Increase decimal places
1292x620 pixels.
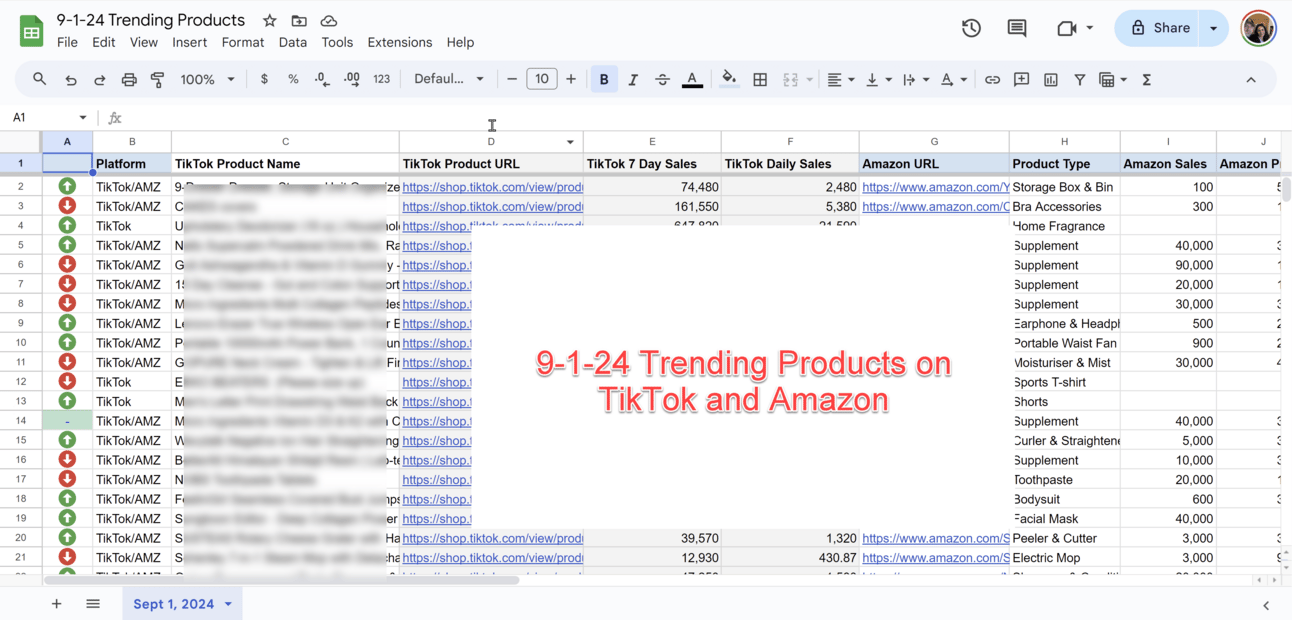(x=352, y=79)
